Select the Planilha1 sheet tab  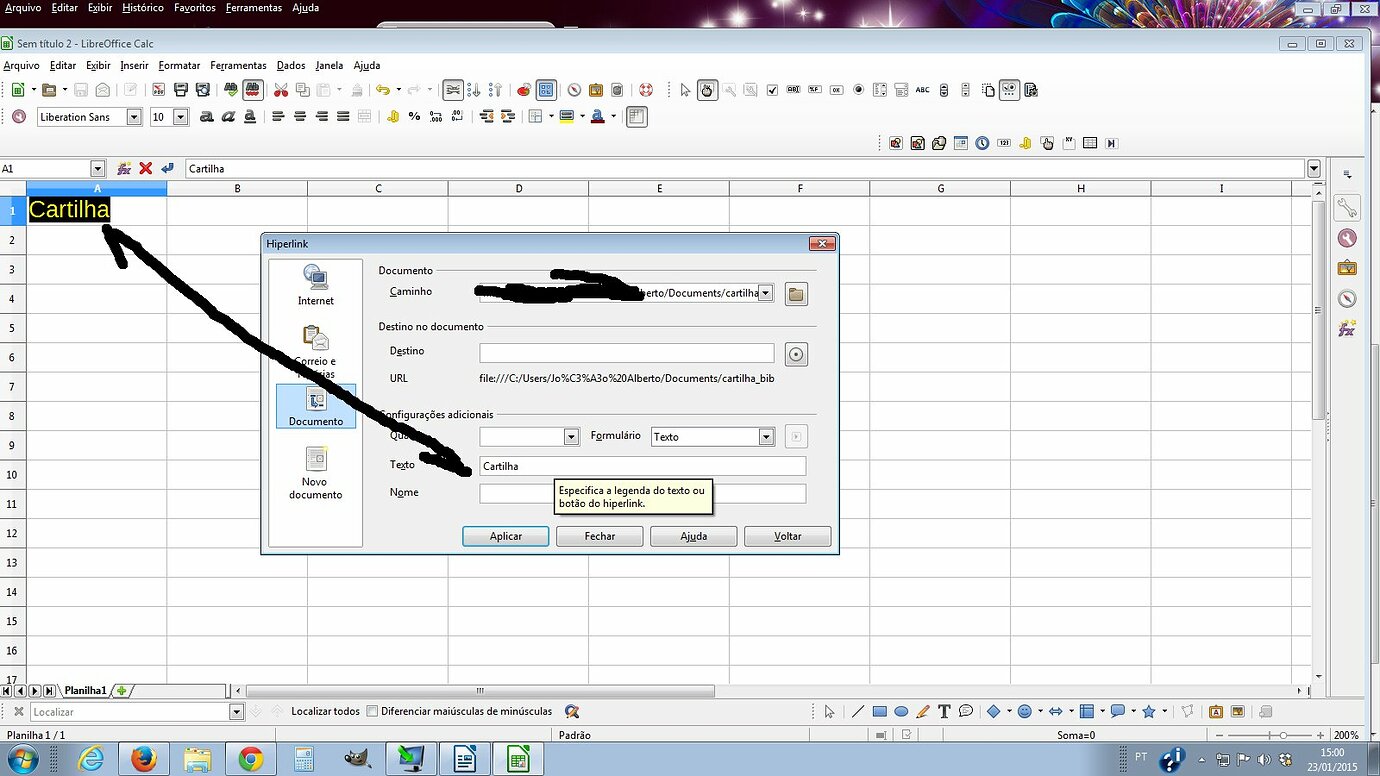(85, 691)
